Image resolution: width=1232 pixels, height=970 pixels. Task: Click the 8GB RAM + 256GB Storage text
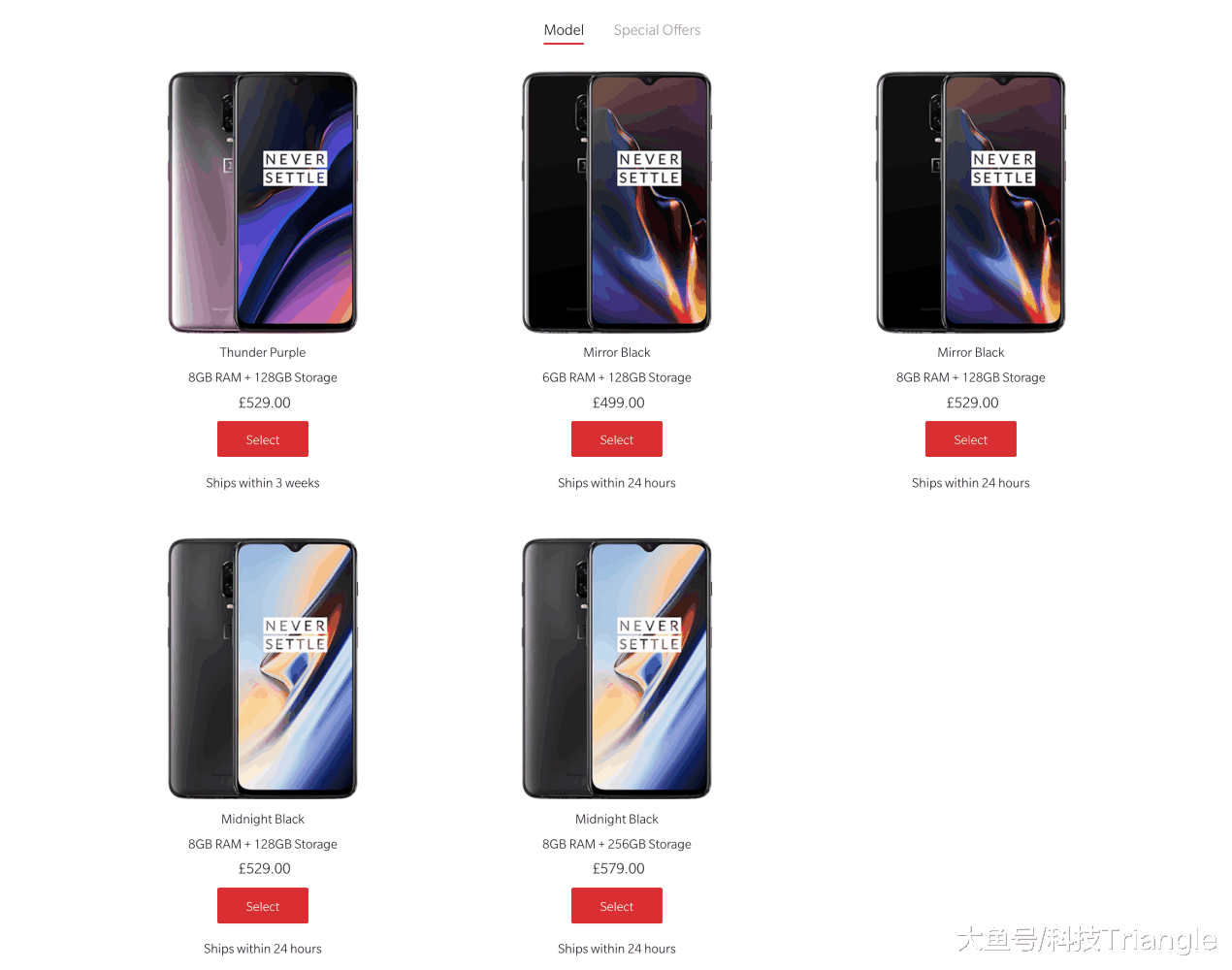[x=617, y=844]
